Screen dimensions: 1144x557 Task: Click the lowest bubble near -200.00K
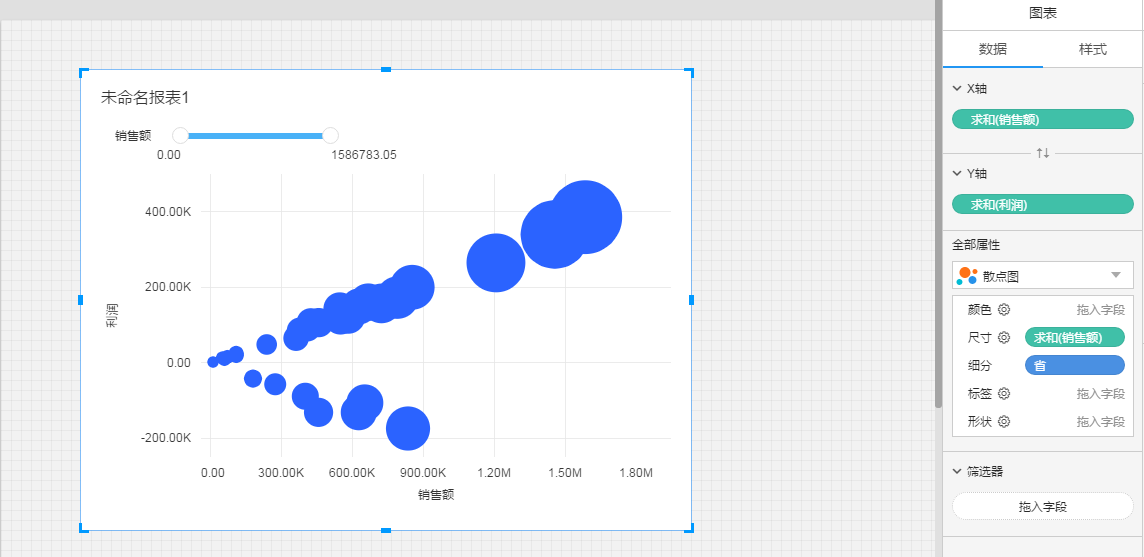(x=408, y=429)
